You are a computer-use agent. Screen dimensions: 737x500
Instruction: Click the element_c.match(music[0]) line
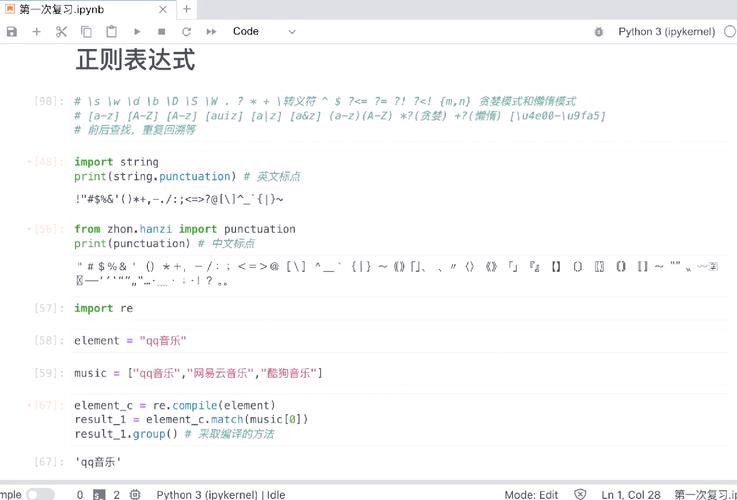tap(191, 419)
